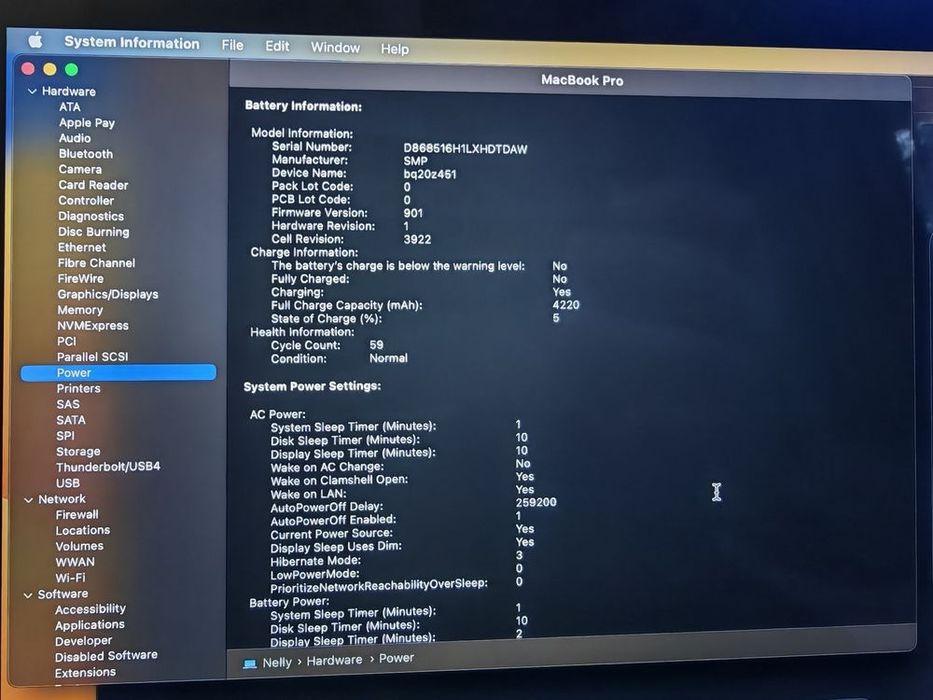Viewport: 933px width, 700px height.
Task: Select Camera in the sidebar
Action: pos(80,169)
